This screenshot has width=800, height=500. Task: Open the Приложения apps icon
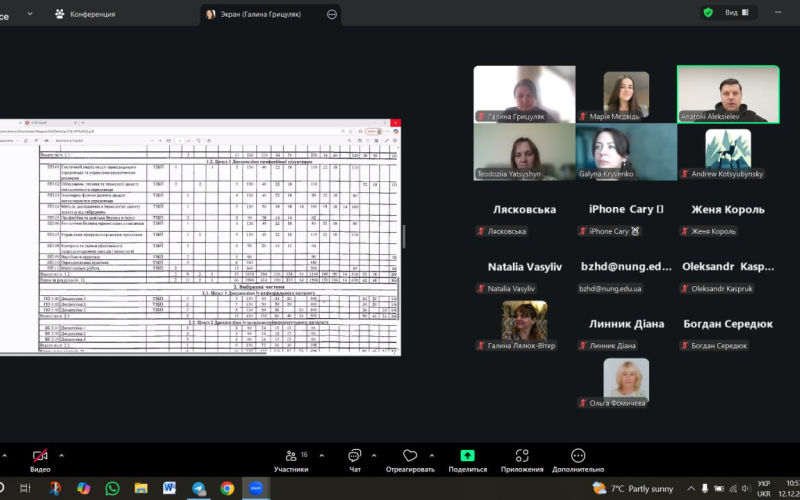(522, 458)
